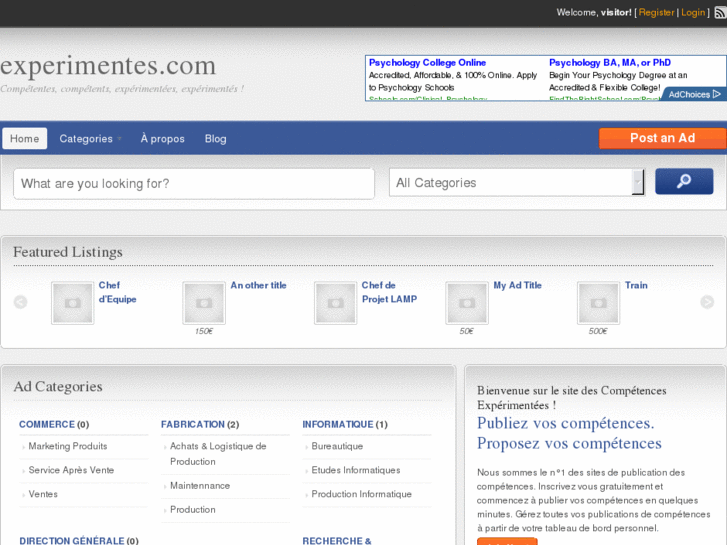Click the Featured Listings heading
727x545 pixels.
coord(68,252)
